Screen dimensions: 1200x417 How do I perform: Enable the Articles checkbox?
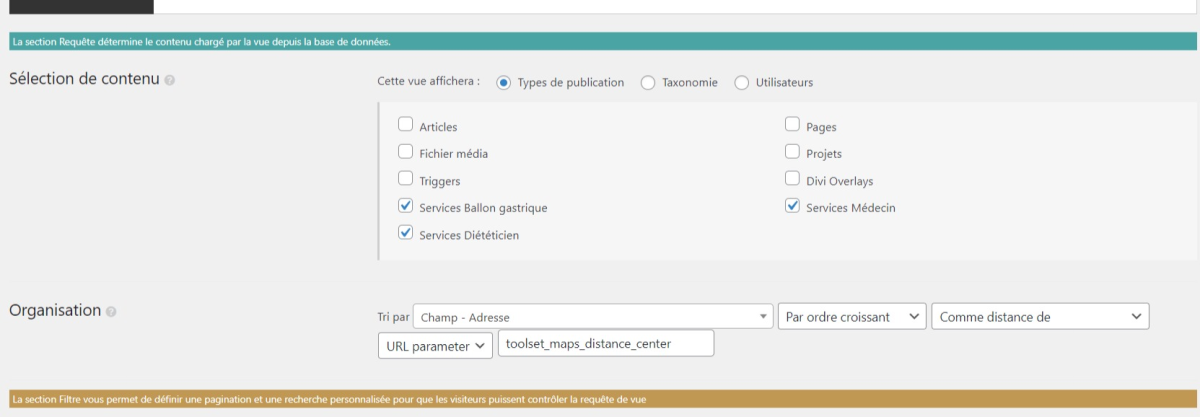coord(405,126)
